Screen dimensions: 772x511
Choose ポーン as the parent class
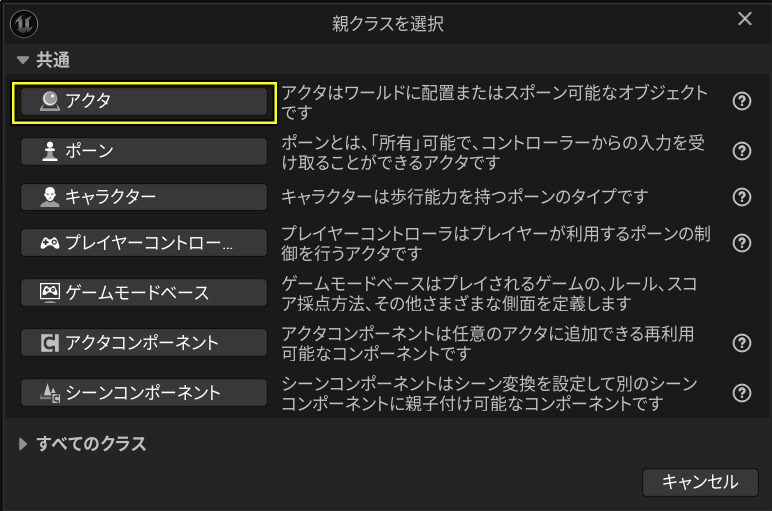click(x=144, y=151)
